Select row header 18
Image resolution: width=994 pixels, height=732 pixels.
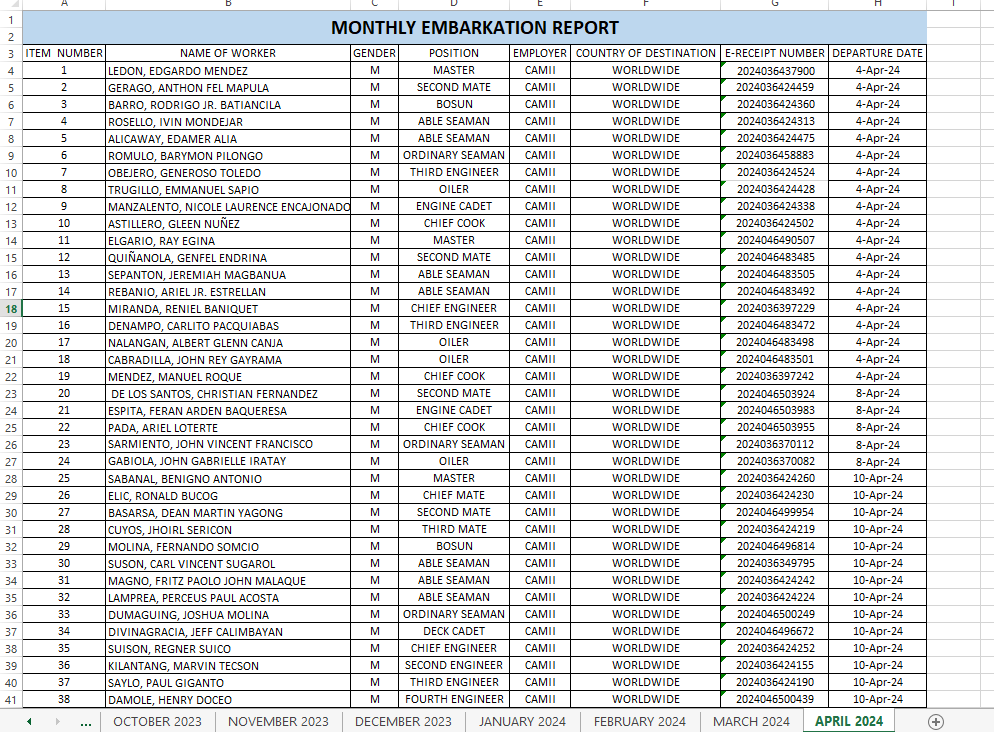pyautogui.click(x=11, y=309)
